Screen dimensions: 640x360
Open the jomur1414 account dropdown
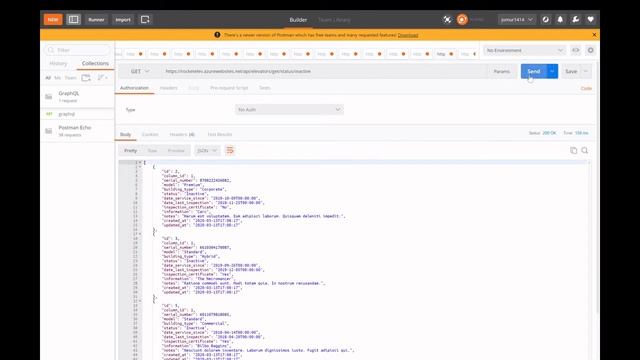tap(516, 20)
